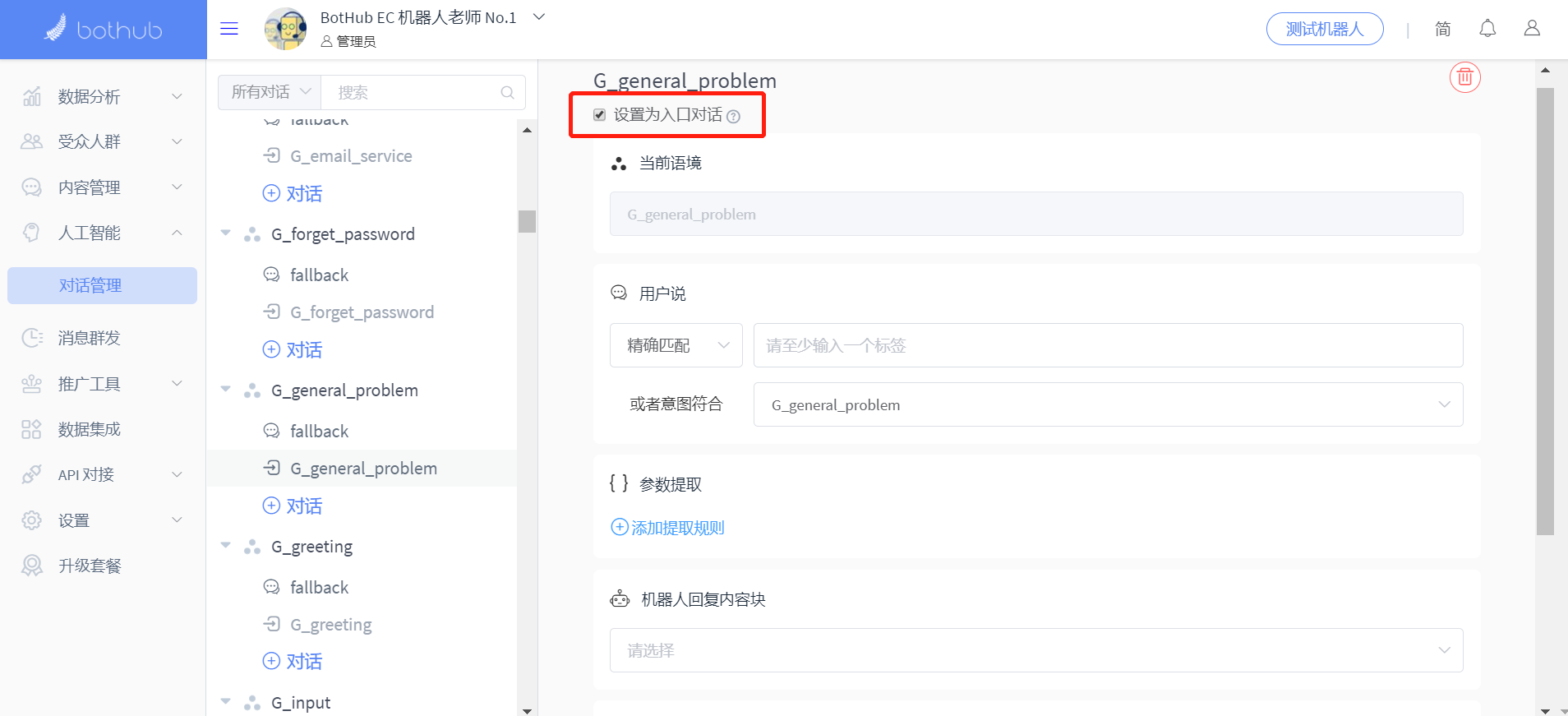Open 机器人回复内容块 请选择 dropdown
The height and width of the screenshot is (716, 1568).
click(x=1036, y=650)
